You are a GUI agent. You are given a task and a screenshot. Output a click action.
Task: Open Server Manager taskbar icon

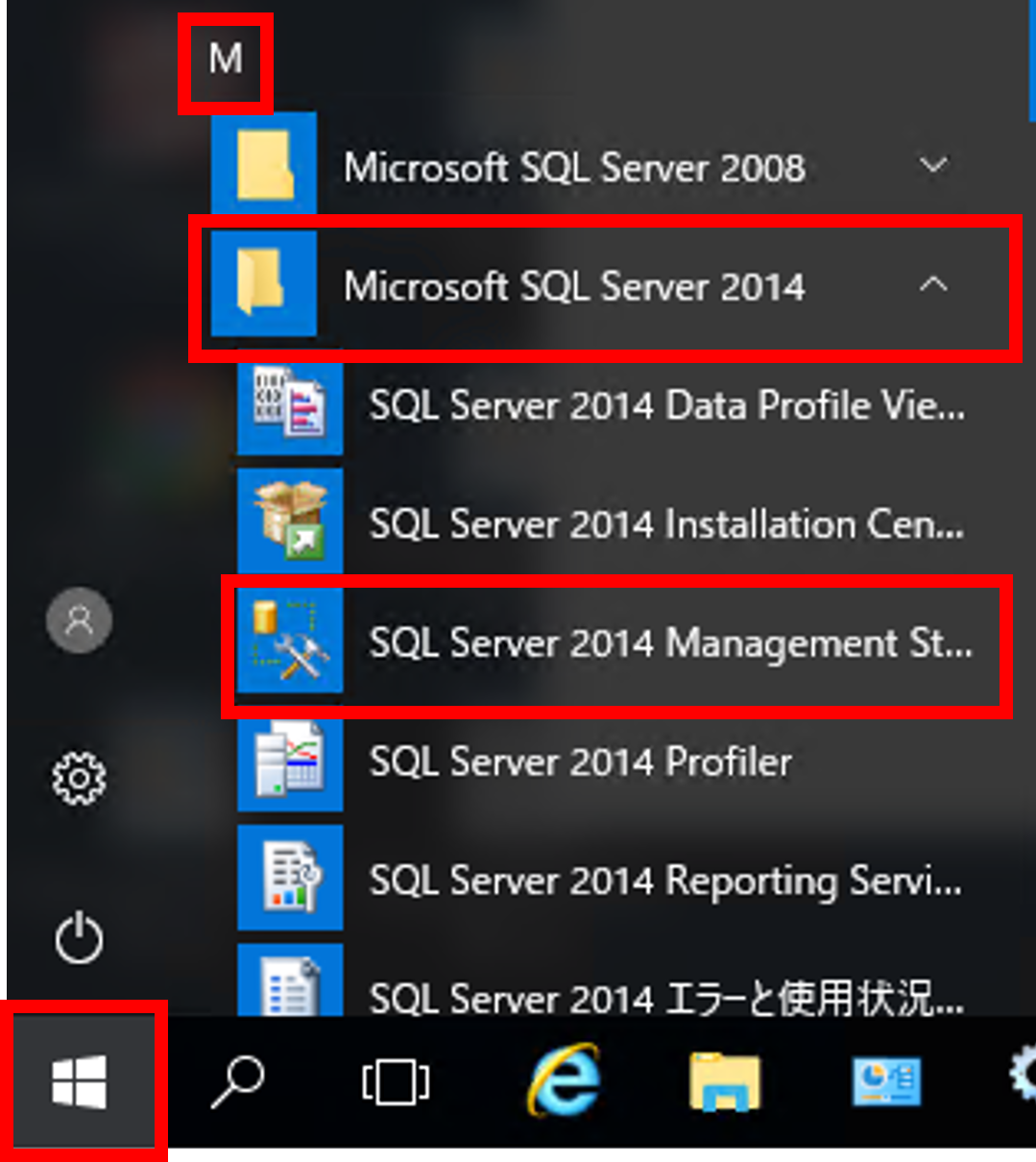tap(887, 1081)
